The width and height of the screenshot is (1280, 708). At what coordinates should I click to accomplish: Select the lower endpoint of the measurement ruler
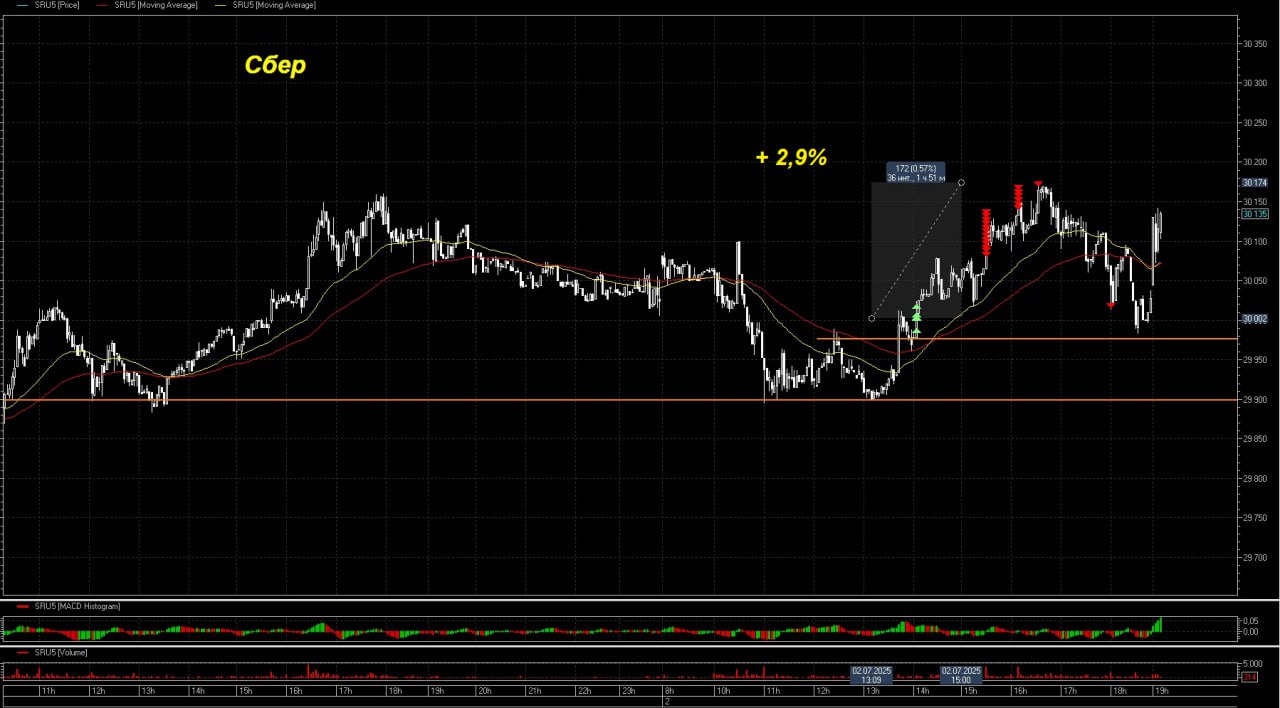[872, 319]
